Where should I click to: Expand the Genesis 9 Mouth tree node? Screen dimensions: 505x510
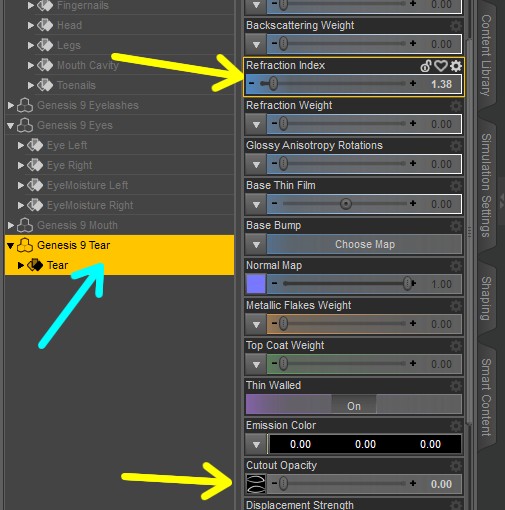(x=11, y=225)
